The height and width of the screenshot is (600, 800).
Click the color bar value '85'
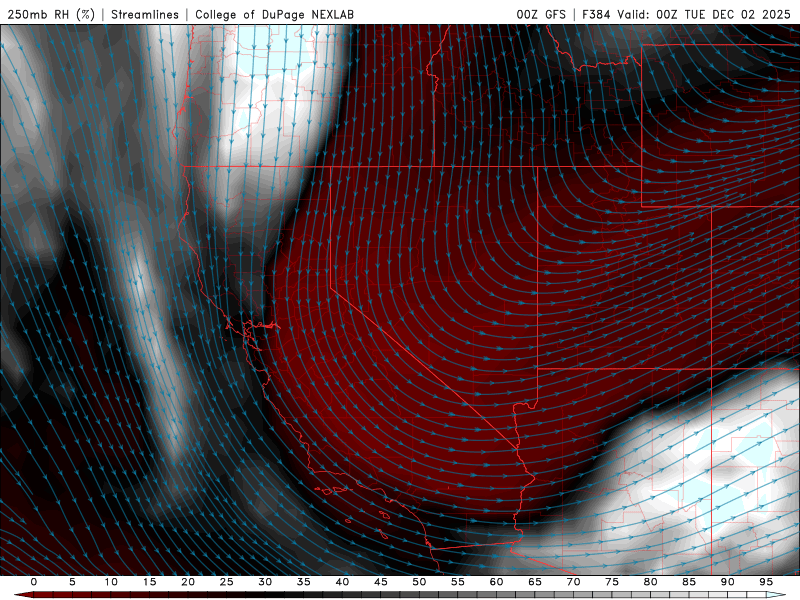(x=689, y=582)
